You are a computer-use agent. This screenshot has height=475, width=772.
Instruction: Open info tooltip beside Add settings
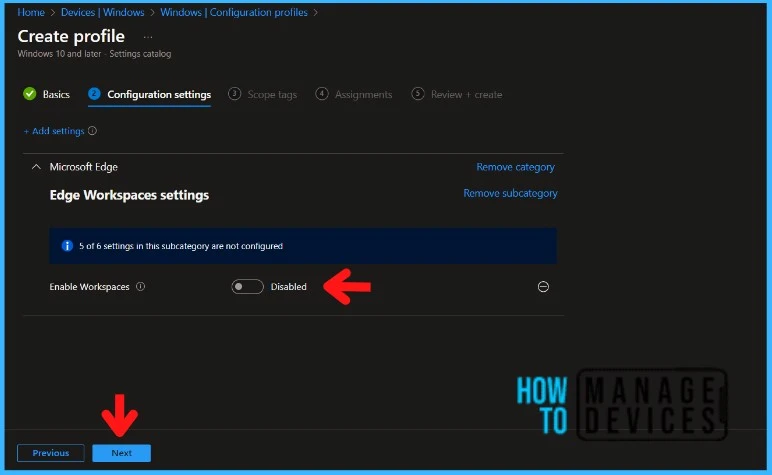92,131
